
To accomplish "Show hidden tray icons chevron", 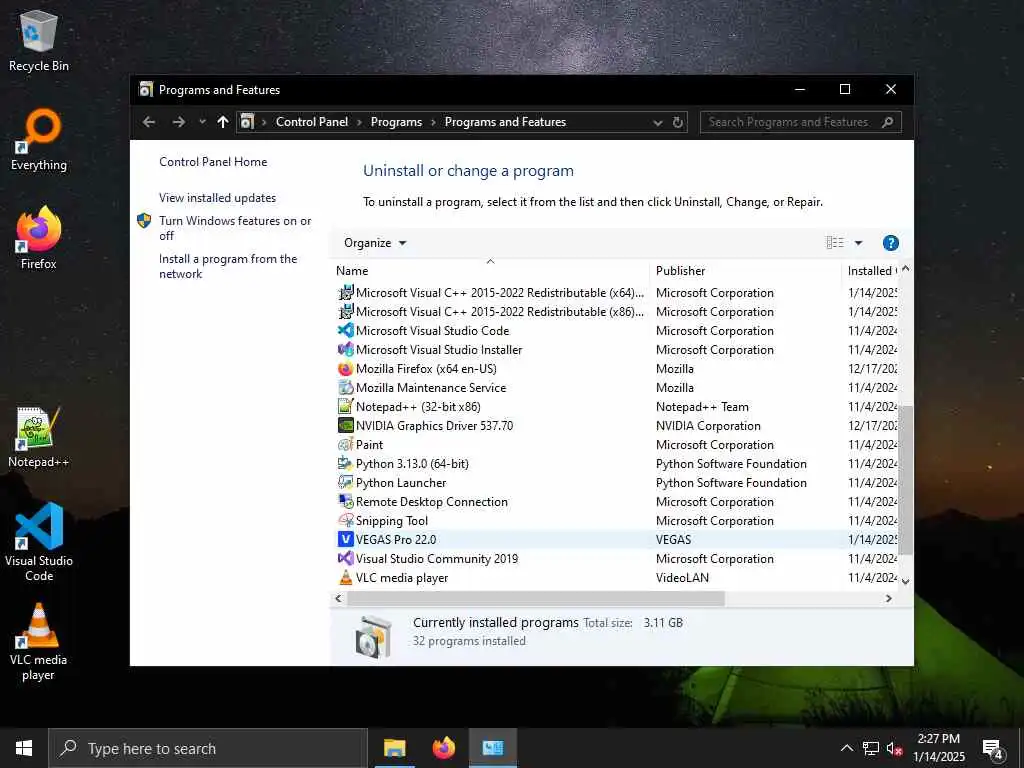I will point(846,748).
